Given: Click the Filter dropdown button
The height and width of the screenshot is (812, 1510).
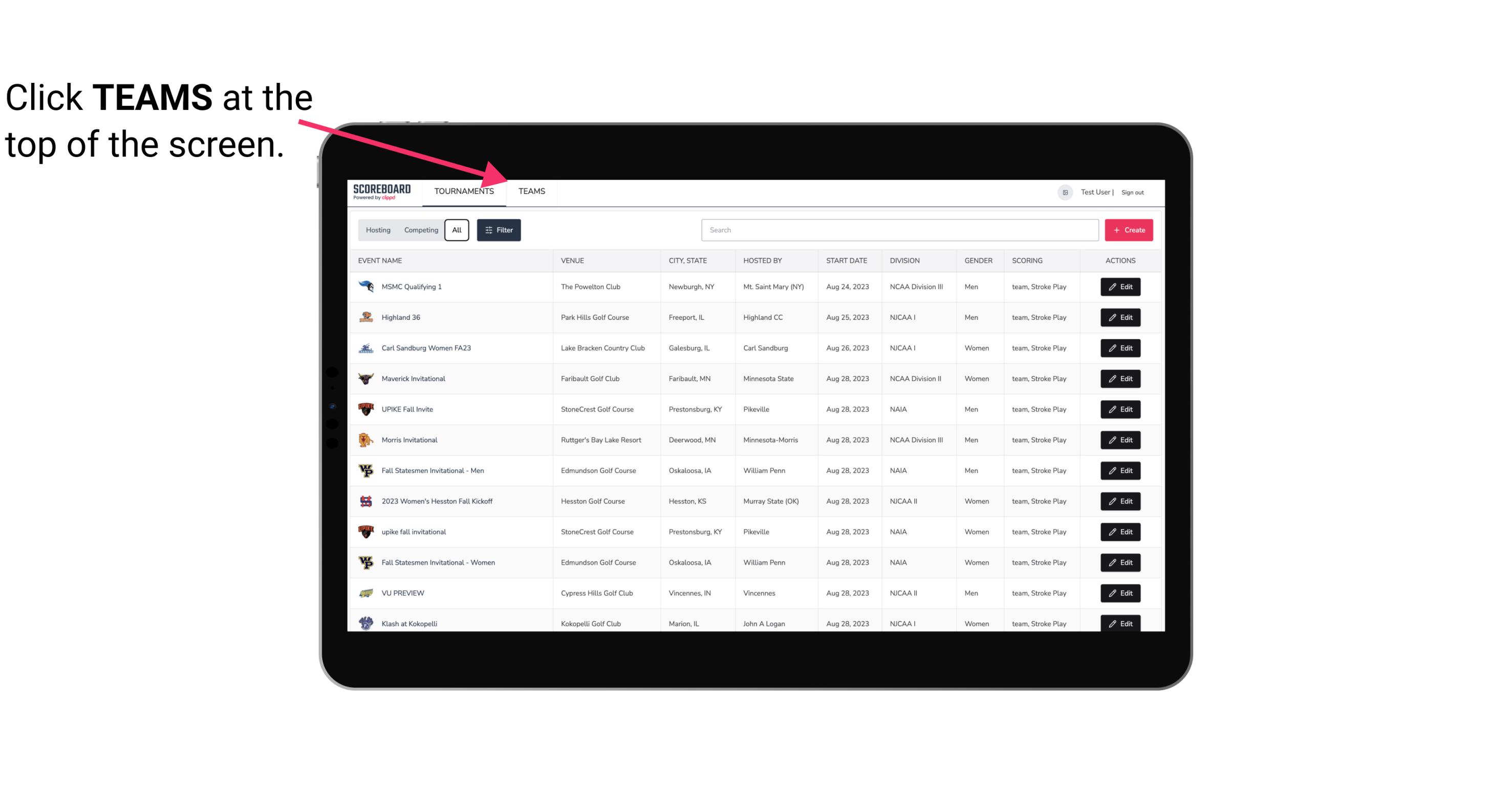Looking at the screenshot, I should (499, 230).
